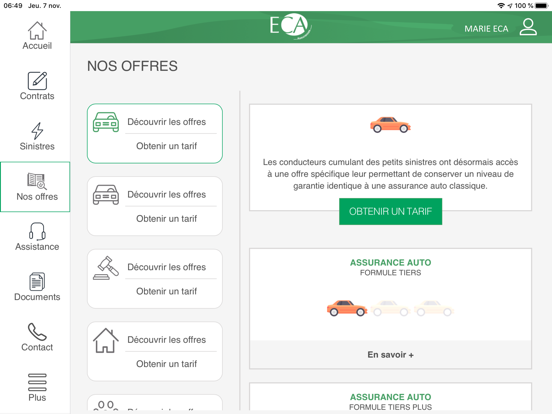Tap the 06:49 clock in status bar

point(13,6)
